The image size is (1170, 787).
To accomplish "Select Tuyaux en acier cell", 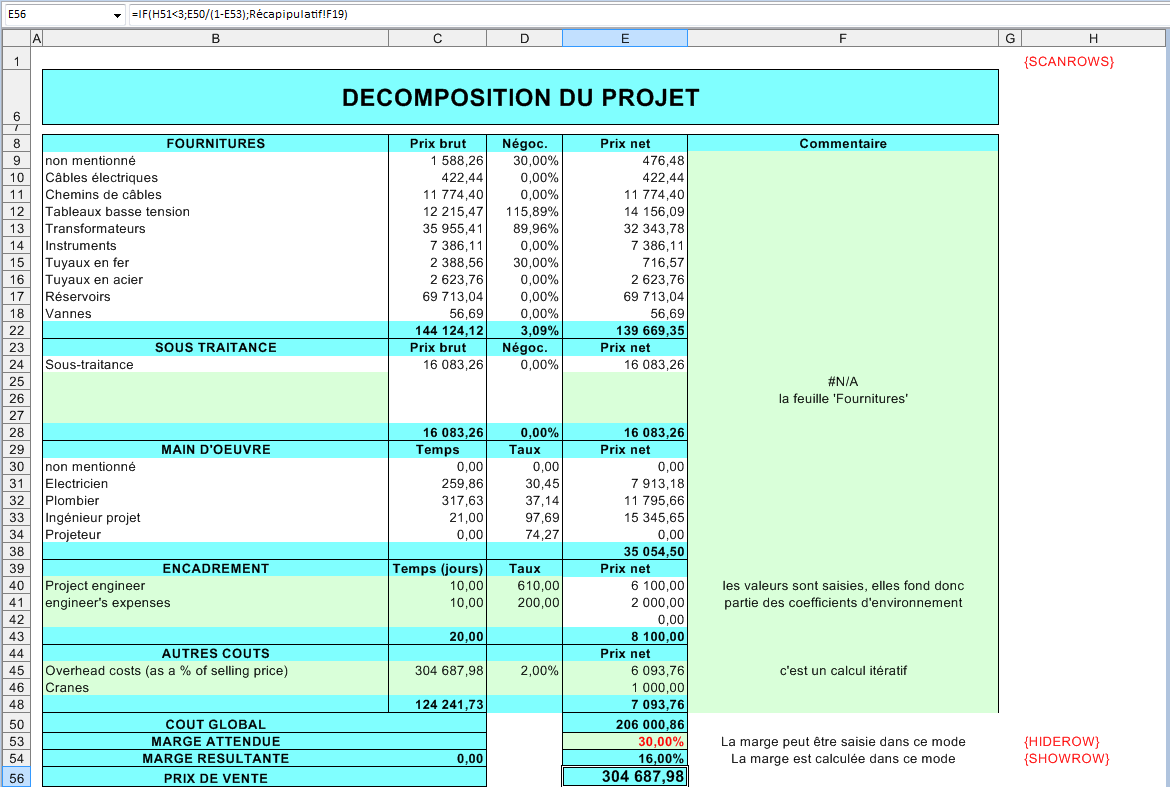I will click(216, 280).
